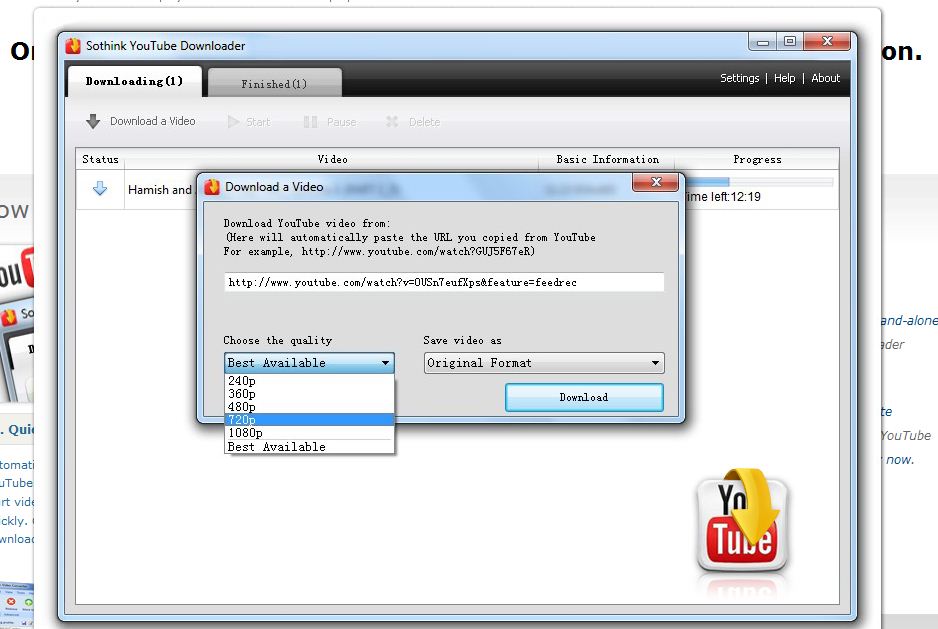Click the large YouTube download logo
This screenshot has height=629, width=938.
[742, 521]
